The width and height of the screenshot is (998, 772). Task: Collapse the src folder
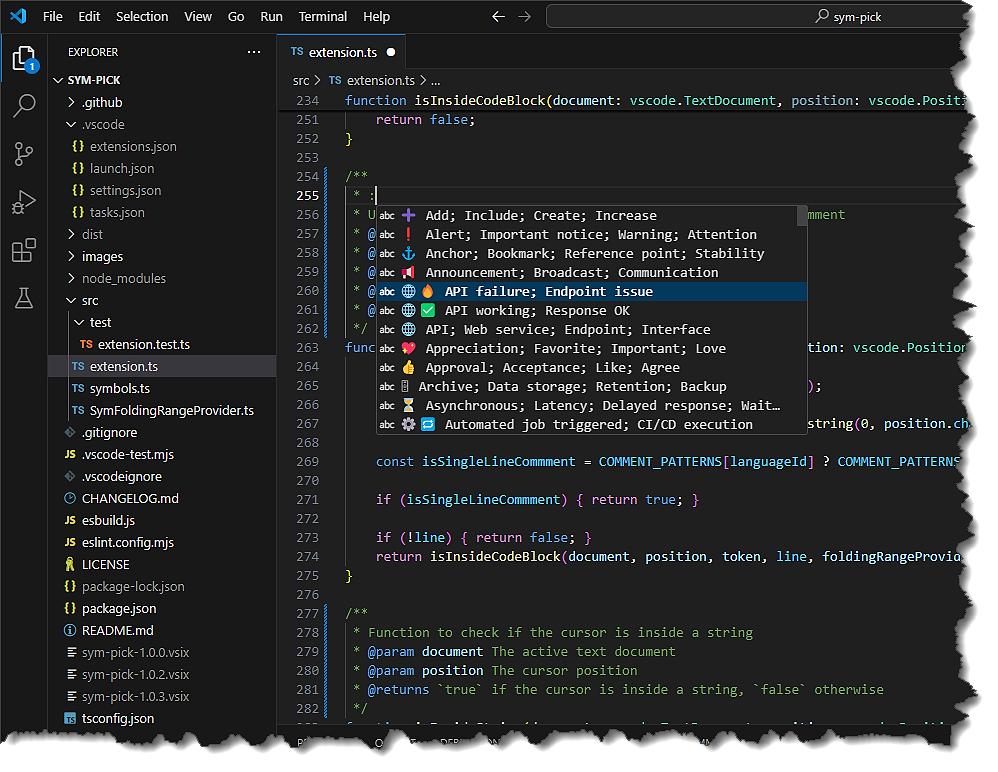[89, 300]
